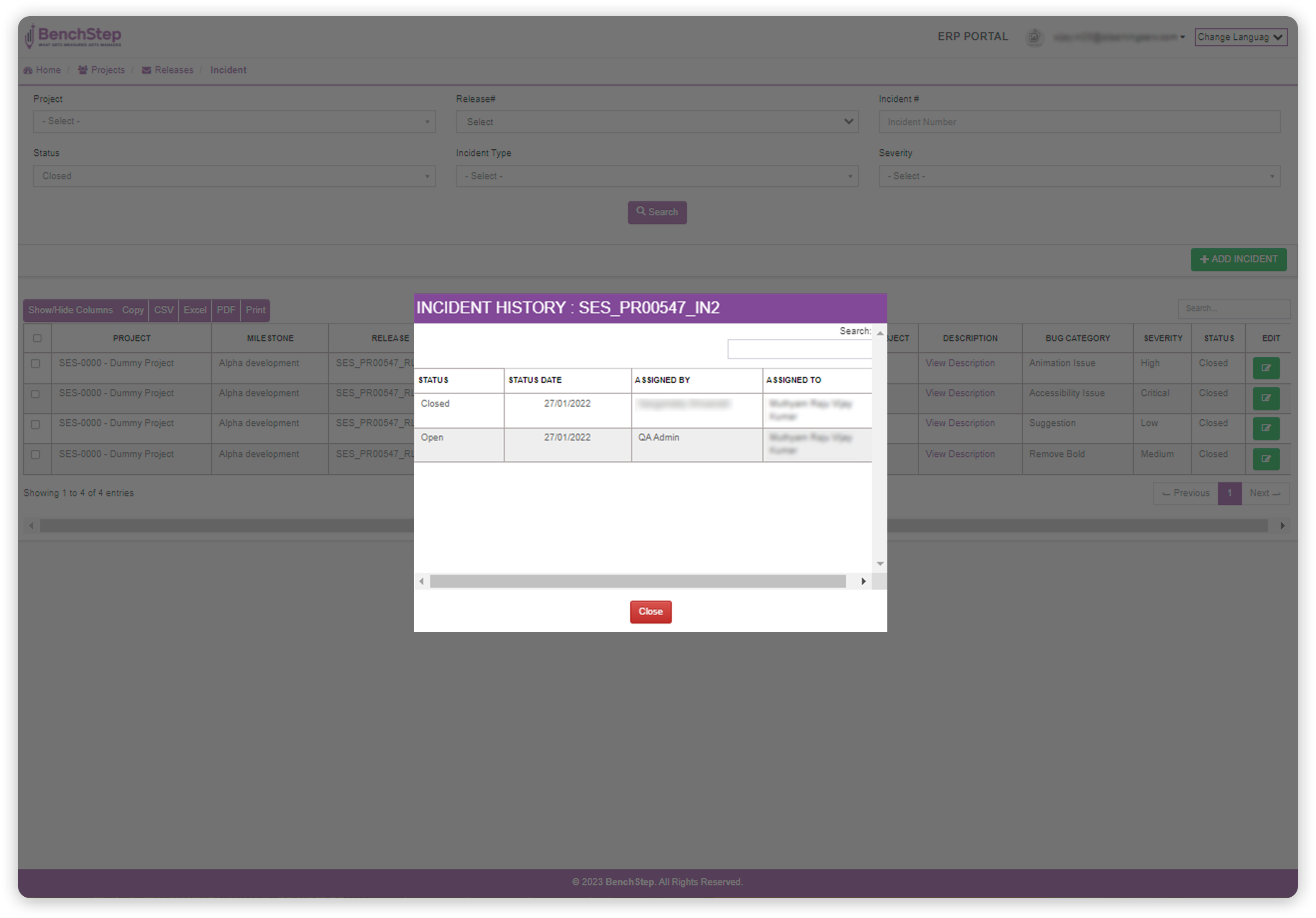Screen dimensions: 1316x918
Task: Select pagination page 1
Action: click(x=1230, y=493)
